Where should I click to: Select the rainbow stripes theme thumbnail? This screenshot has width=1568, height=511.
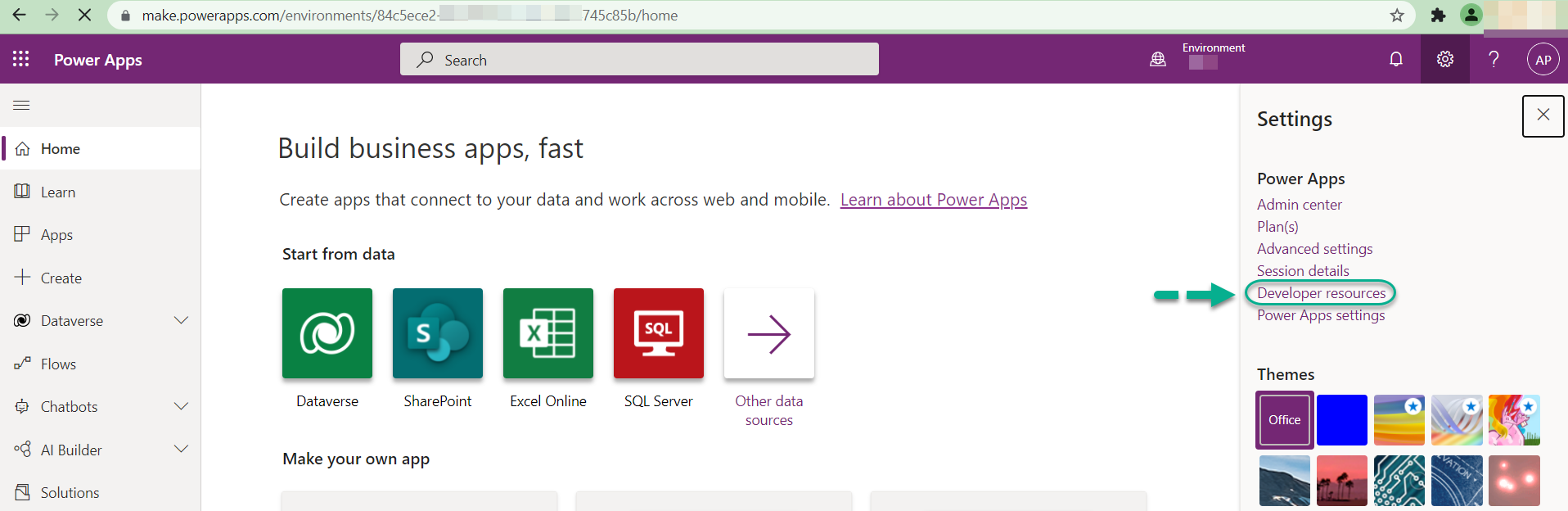[x=1399, y=420]
